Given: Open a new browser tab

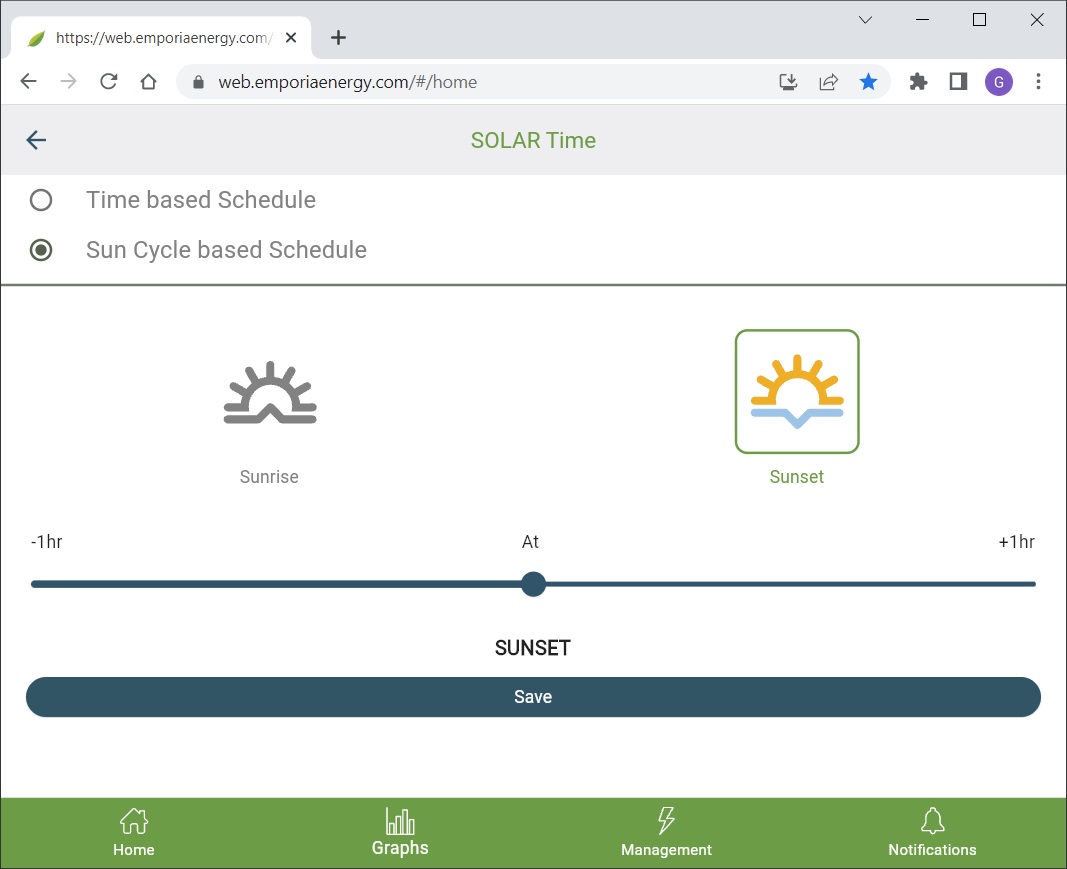Looking at the screenshot, I should pyautogui.click(x=338, y=38).
